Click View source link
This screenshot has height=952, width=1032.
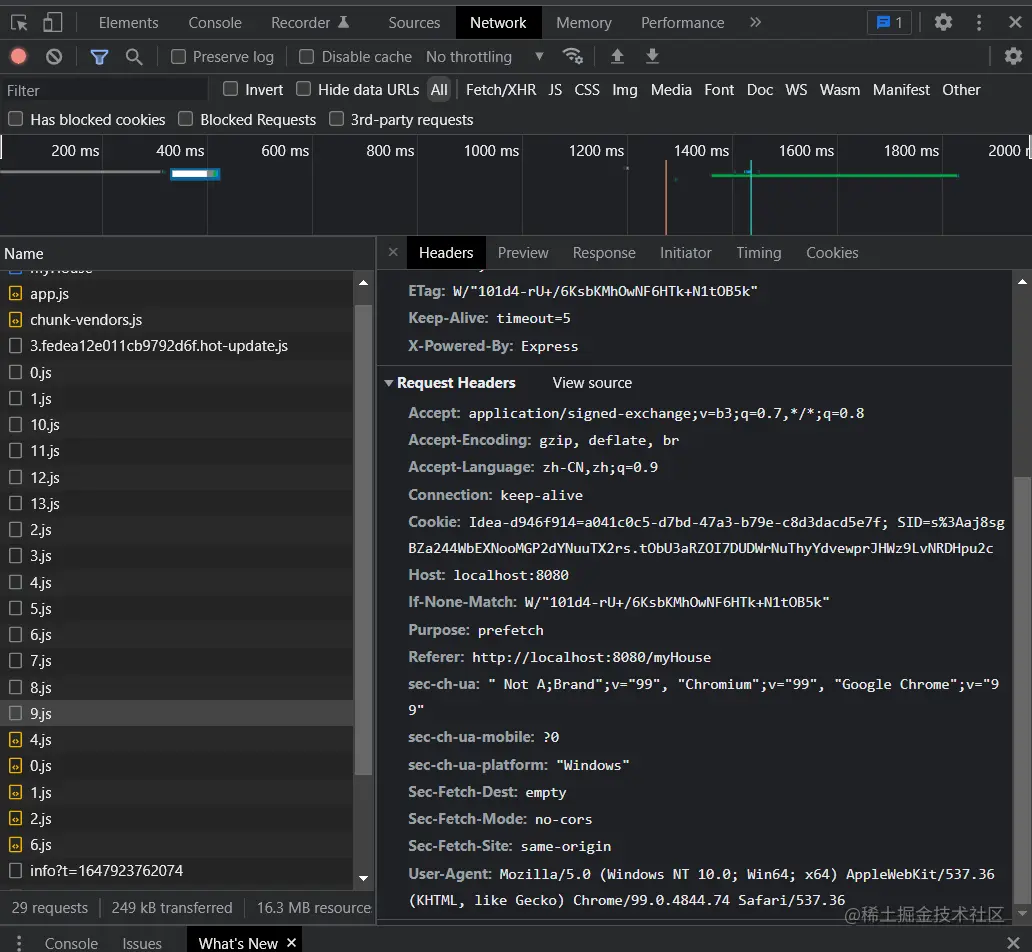click(592, 383)
